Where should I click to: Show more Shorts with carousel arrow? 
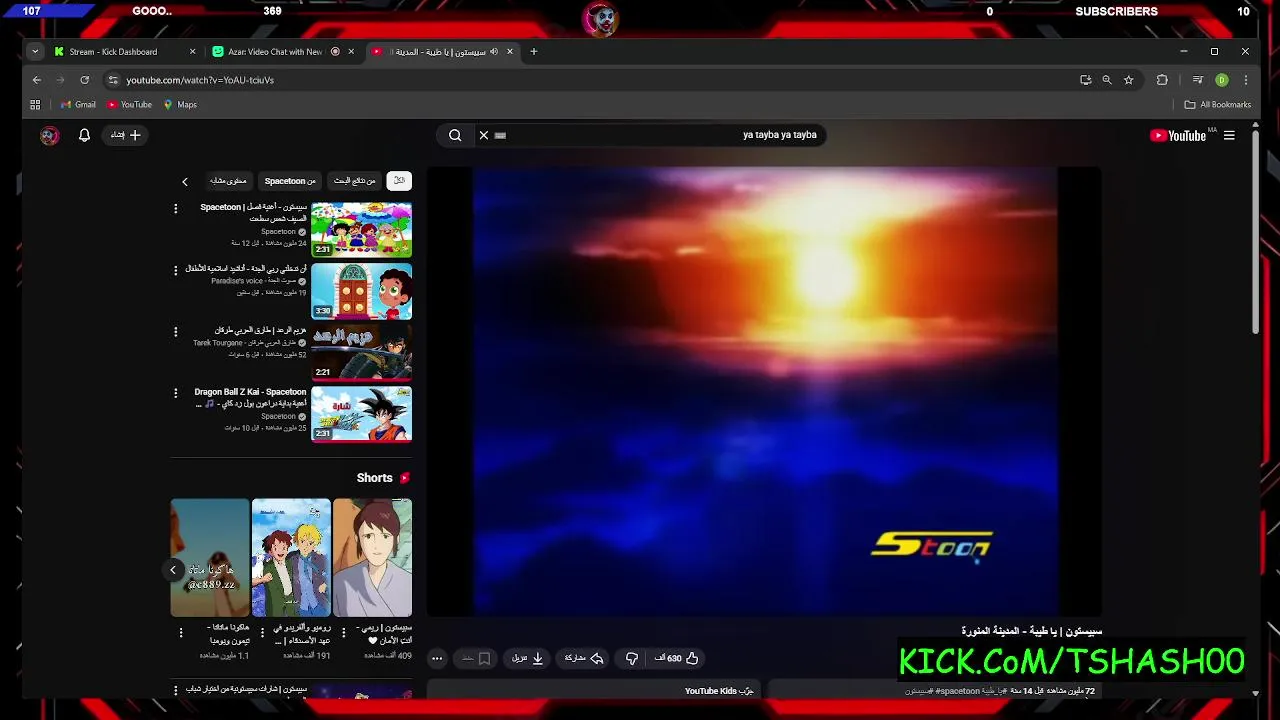click(x=173, y=570)
